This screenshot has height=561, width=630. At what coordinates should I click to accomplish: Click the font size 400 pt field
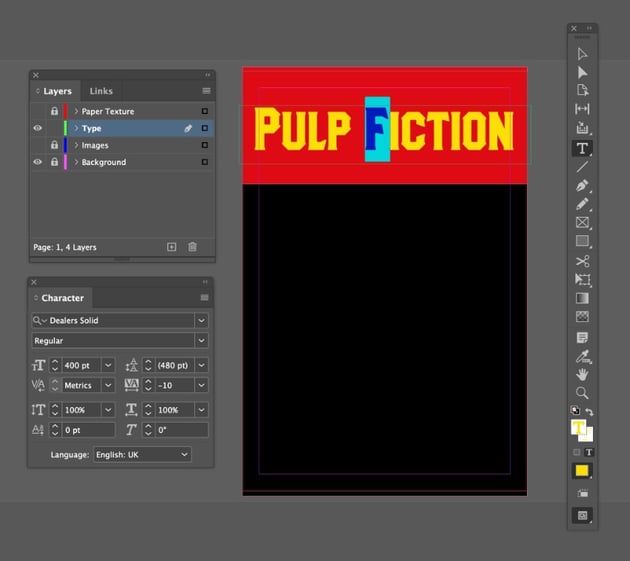[x=82, y=365]
